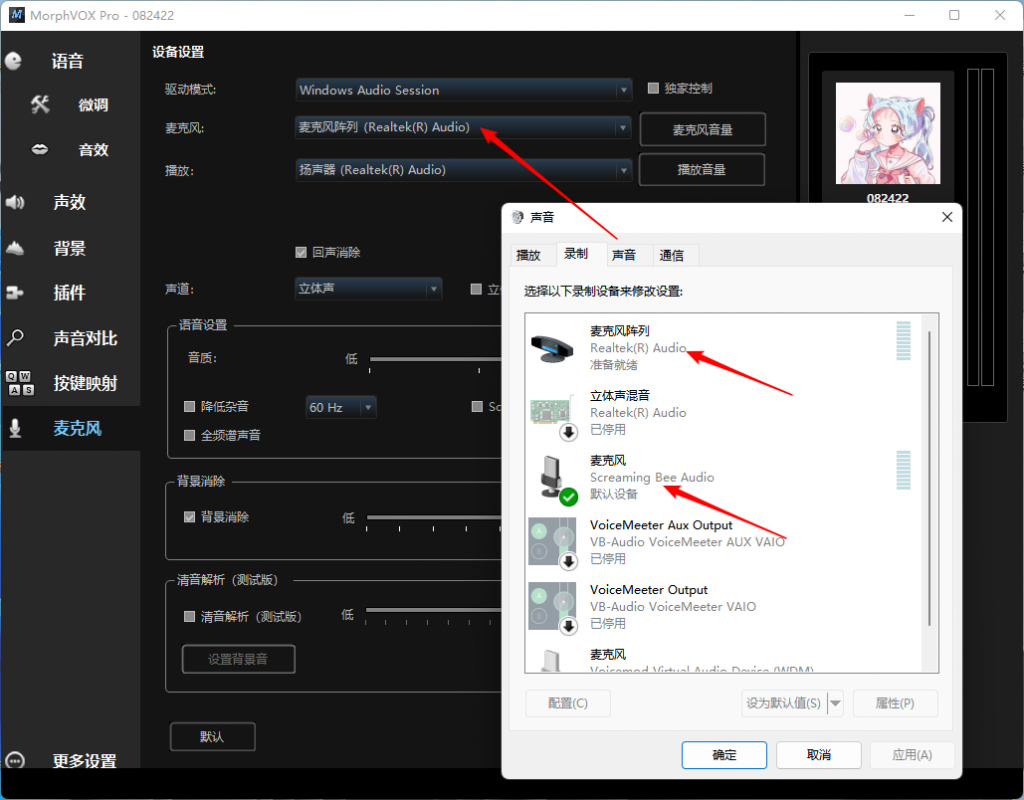Open the 插件 plugin icon
Viewport: 1024px width, 800px height.
[x=15, y=293]
